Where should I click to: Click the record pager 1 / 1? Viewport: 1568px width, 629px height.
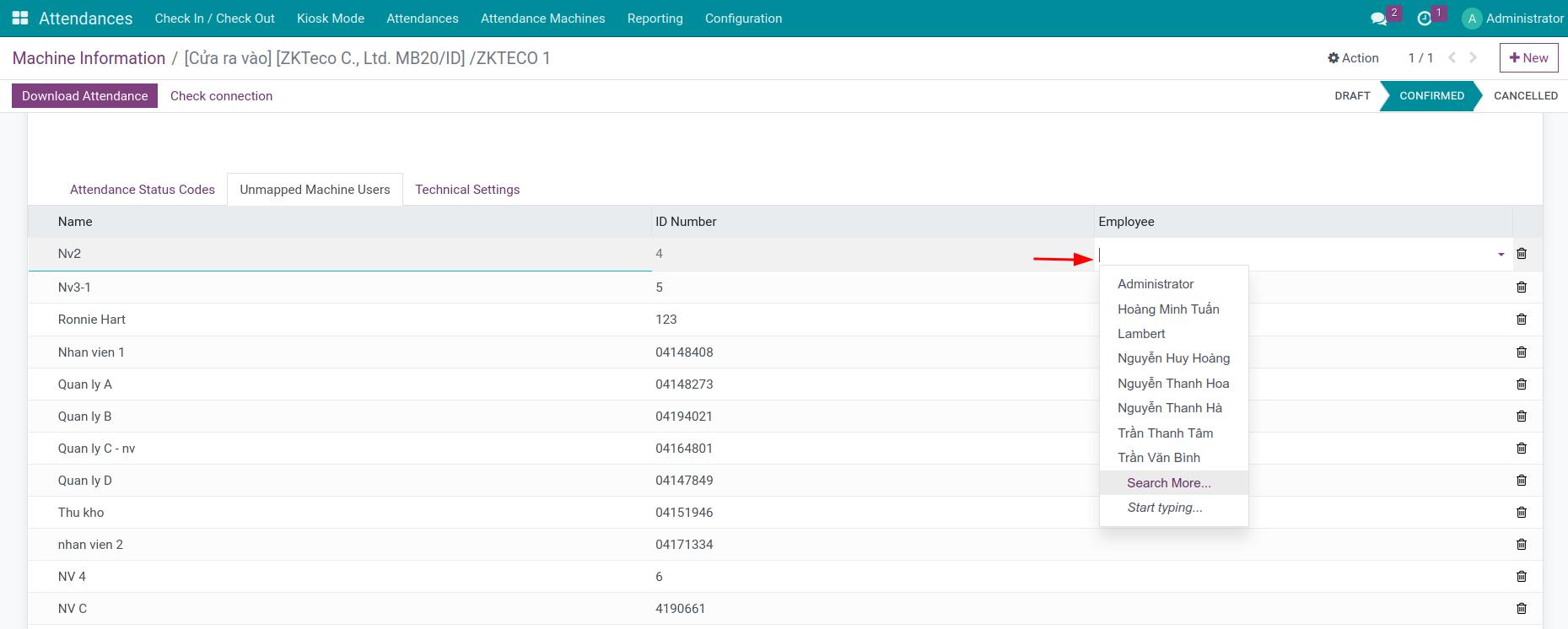[x=1420, y=58]
